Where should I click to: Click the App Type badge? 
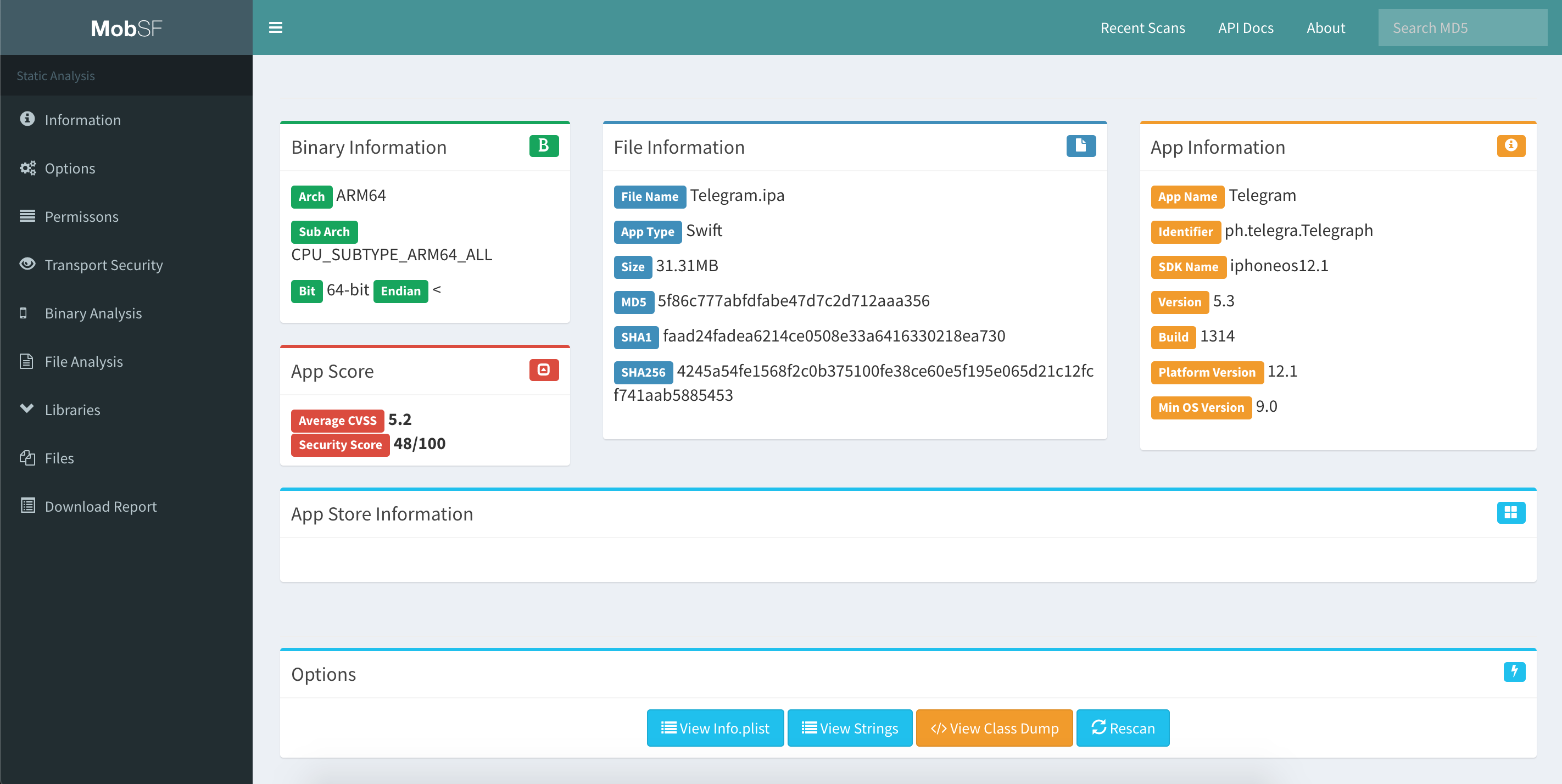coord(647,232)
